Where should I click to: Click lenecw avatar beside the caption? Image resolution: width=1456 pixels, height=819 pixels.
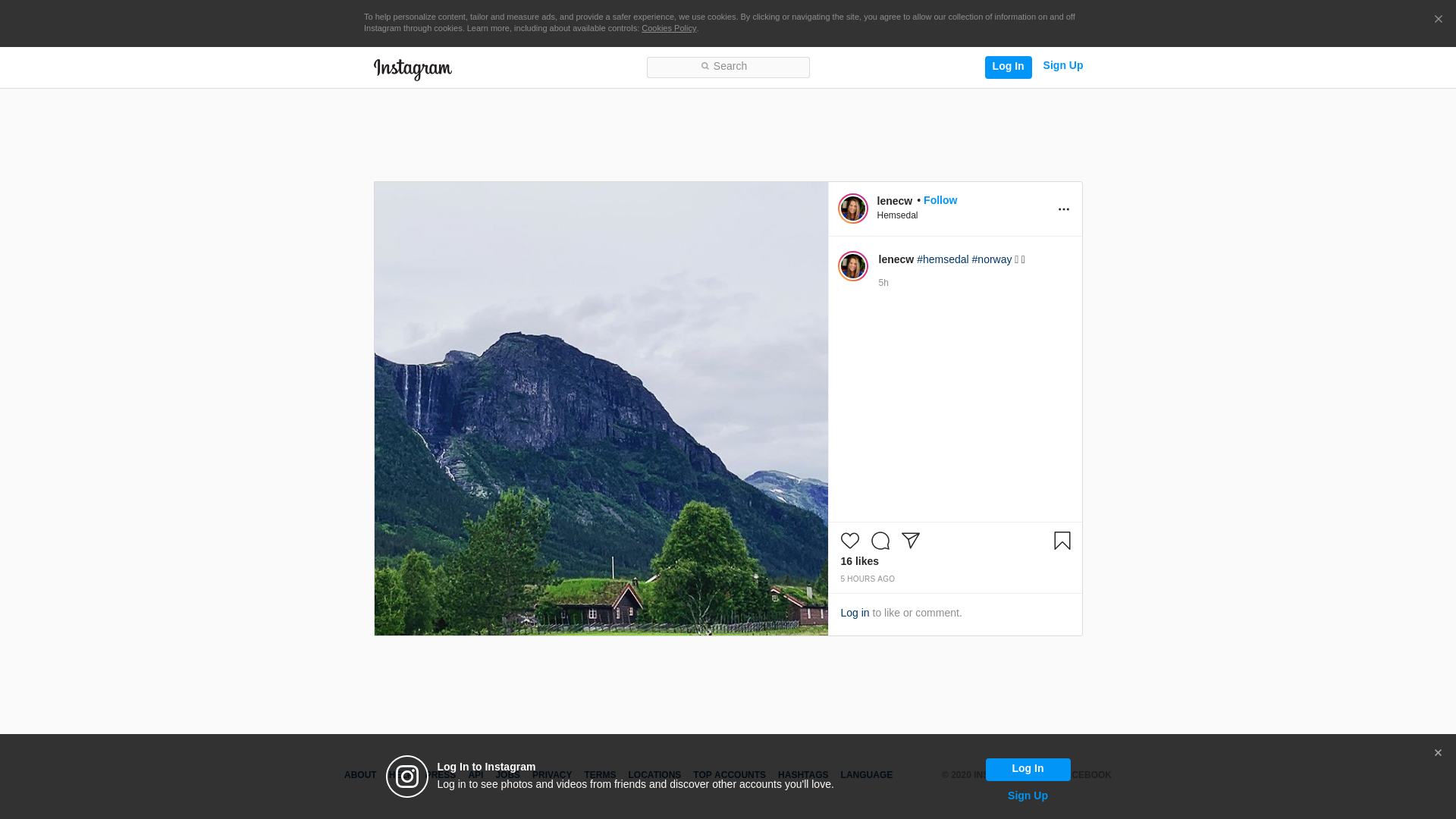coord(852,266)
